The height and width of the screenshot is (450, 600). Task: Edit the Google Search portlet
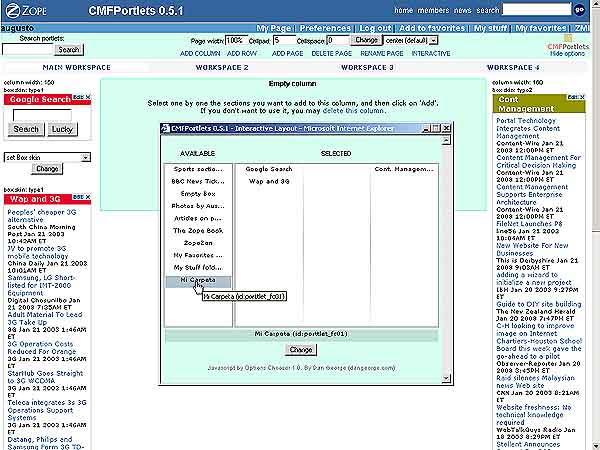(x=78, y=97)
